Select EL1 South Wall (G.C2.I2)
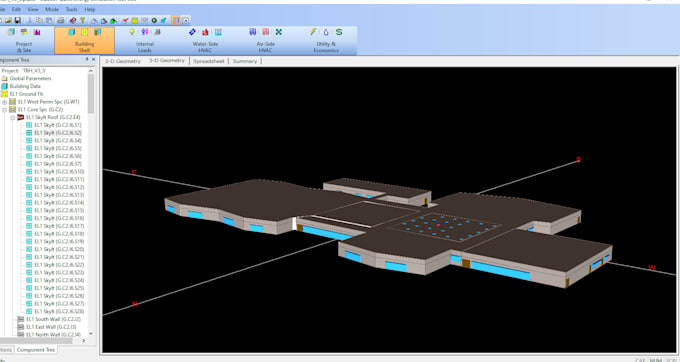 pos(53,319)
